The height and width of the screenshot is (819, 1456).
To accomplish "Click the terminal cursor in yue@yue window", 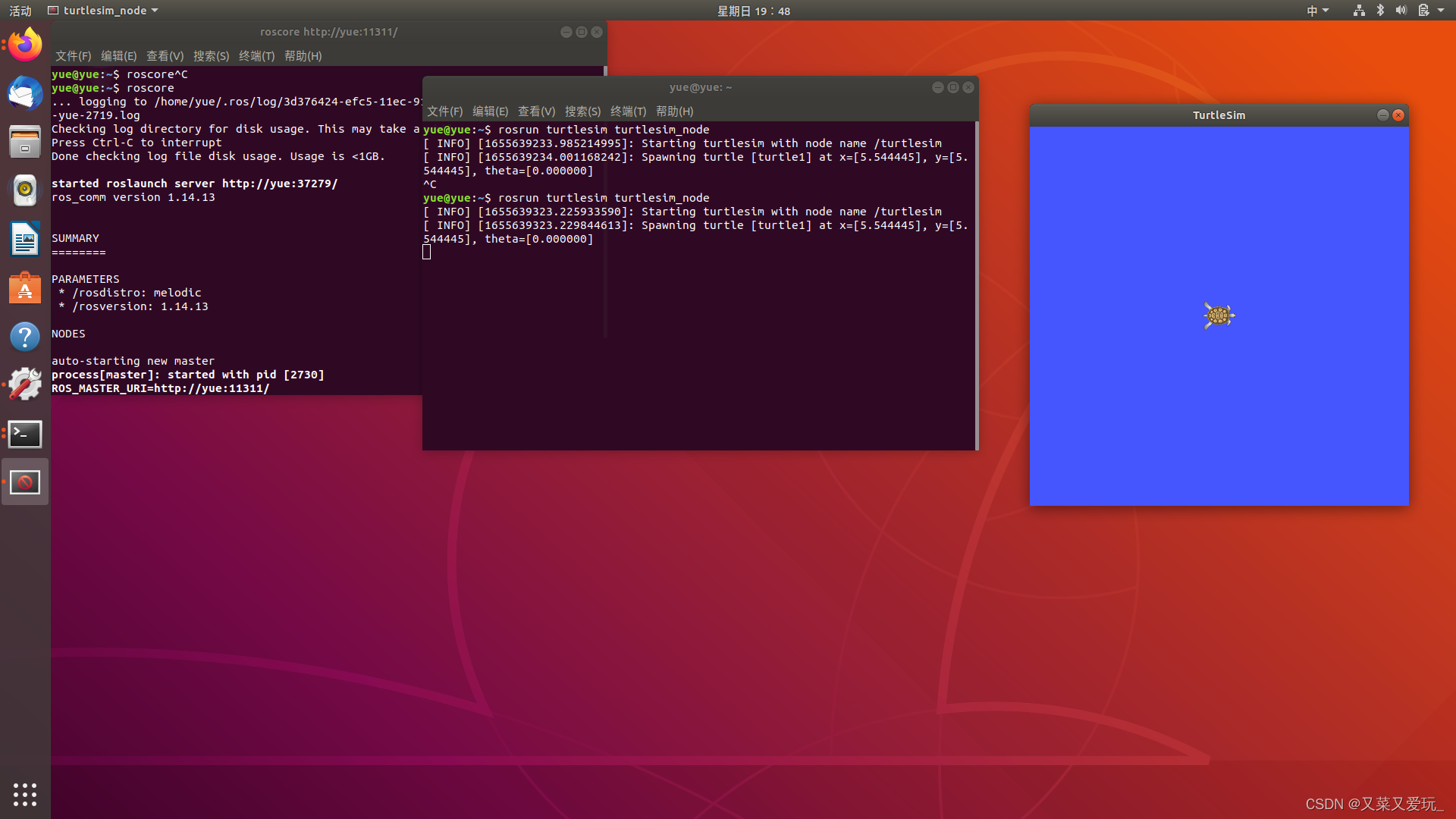I will click(427, 253).
